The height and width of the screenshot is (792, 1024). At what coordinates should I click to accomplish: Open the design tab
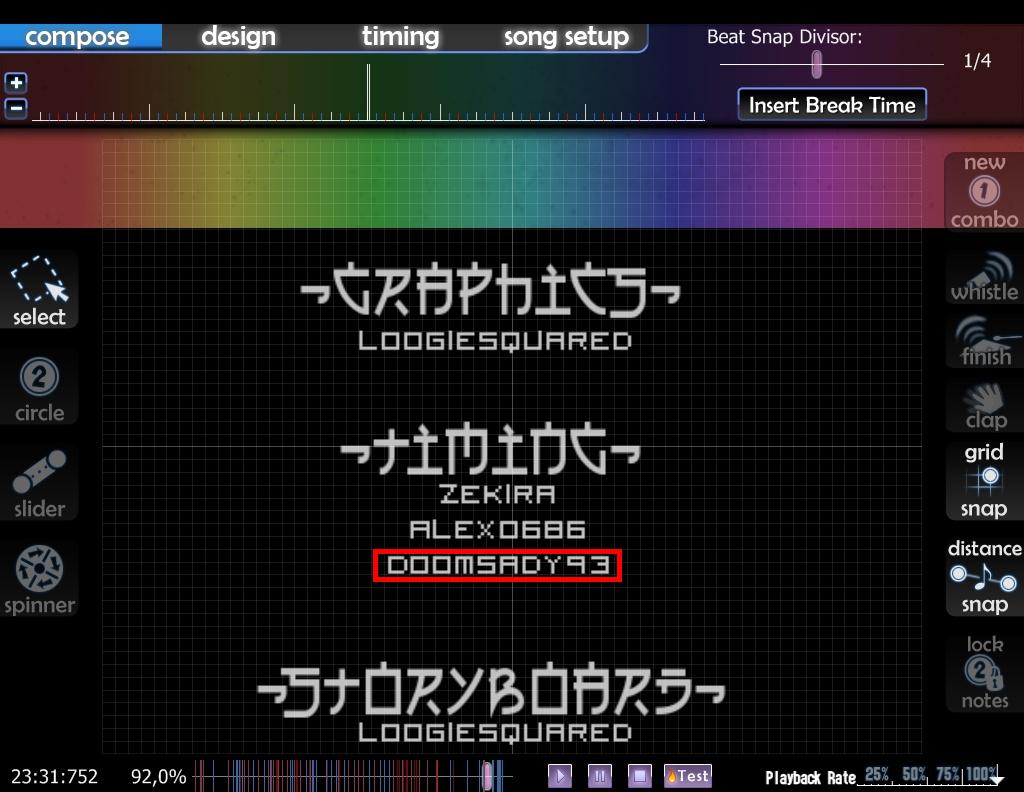pos(238,37)
